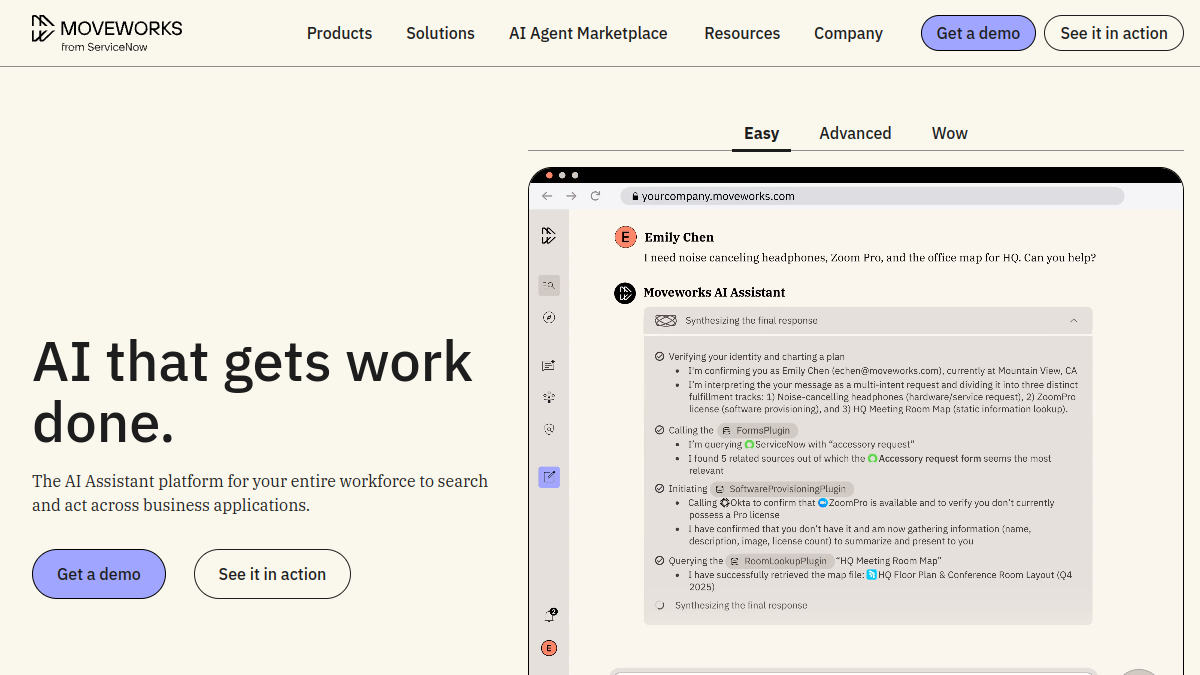Click the AI that gets work done headline
The image size is (1200, 675).
click(252, 392)
